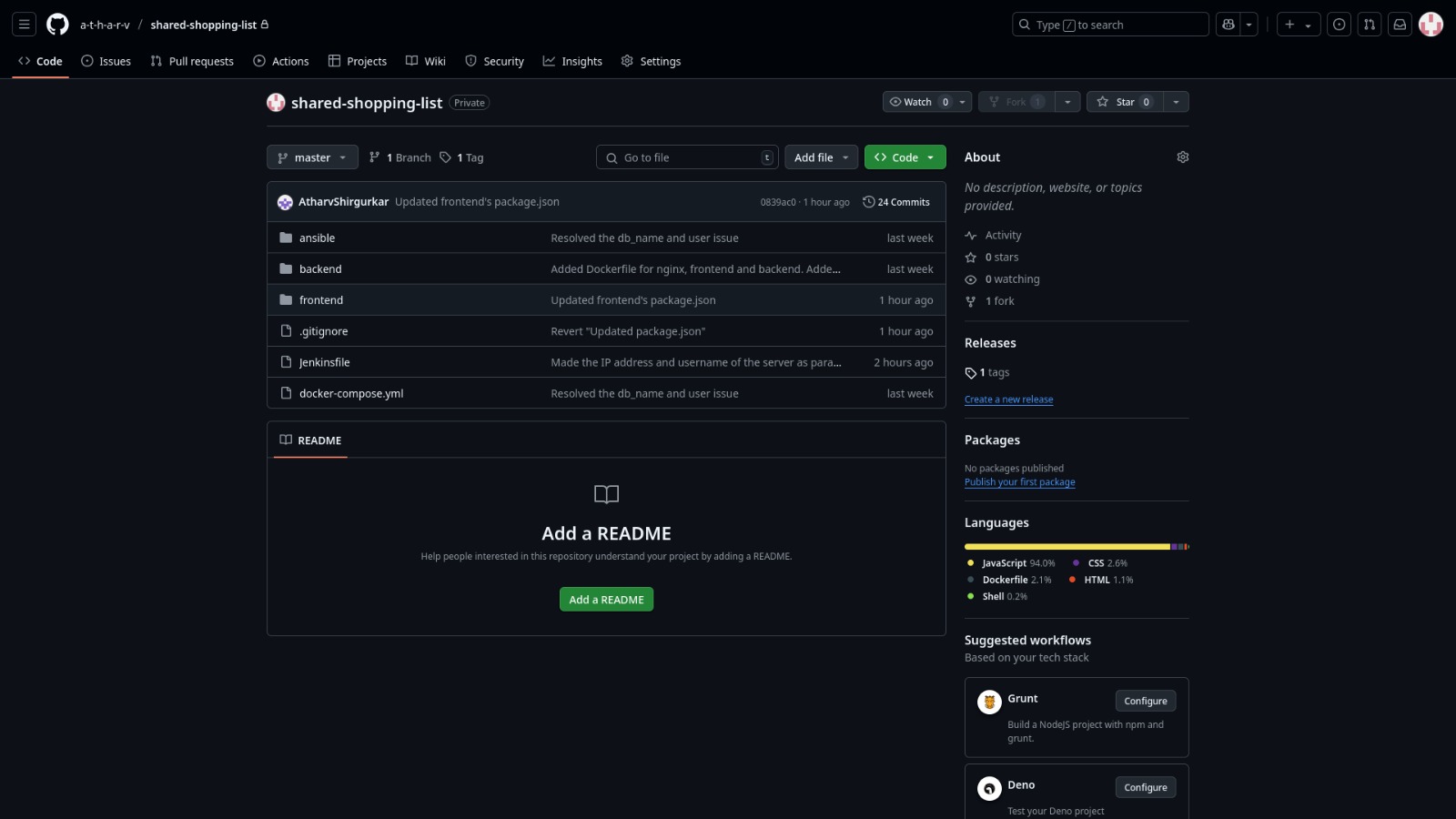Open the create new plus menu
1456x819 pixels.
coord(1299,25)
